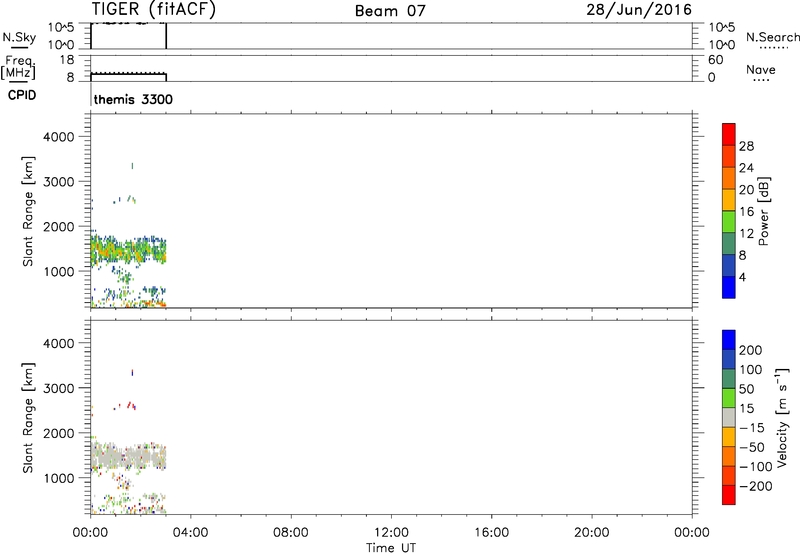Click the '4' power colorbar label
The image size is (800, 554).
[x=742, y=278]
